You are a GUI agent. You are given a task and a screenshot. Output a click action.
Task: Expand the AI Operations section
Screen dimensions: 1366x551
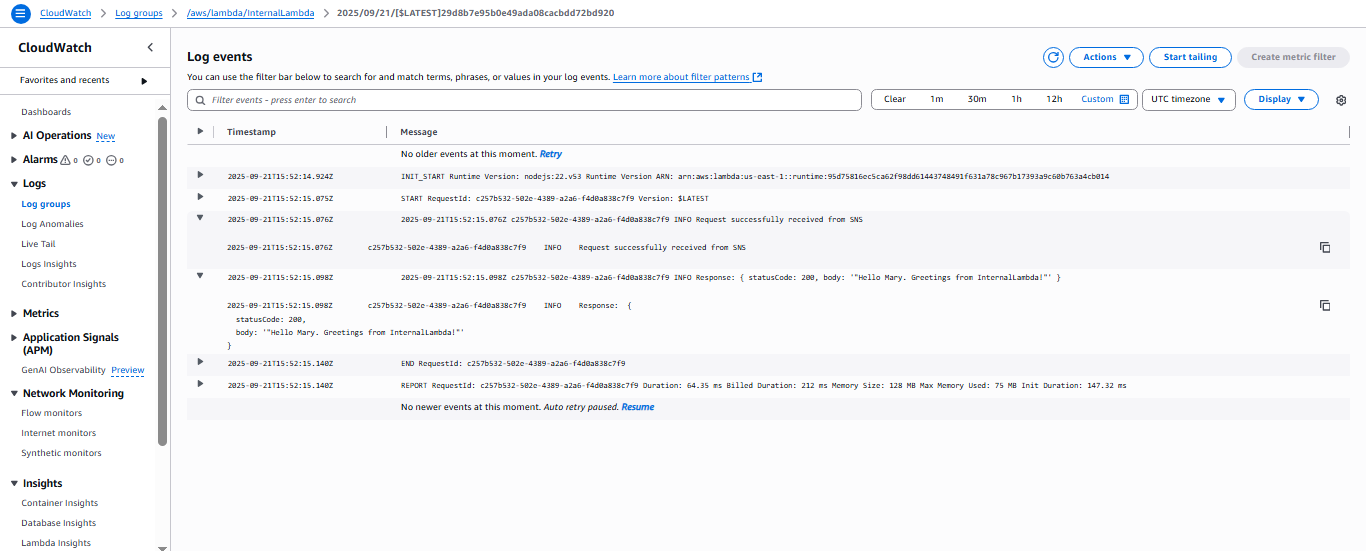[13, 136]
